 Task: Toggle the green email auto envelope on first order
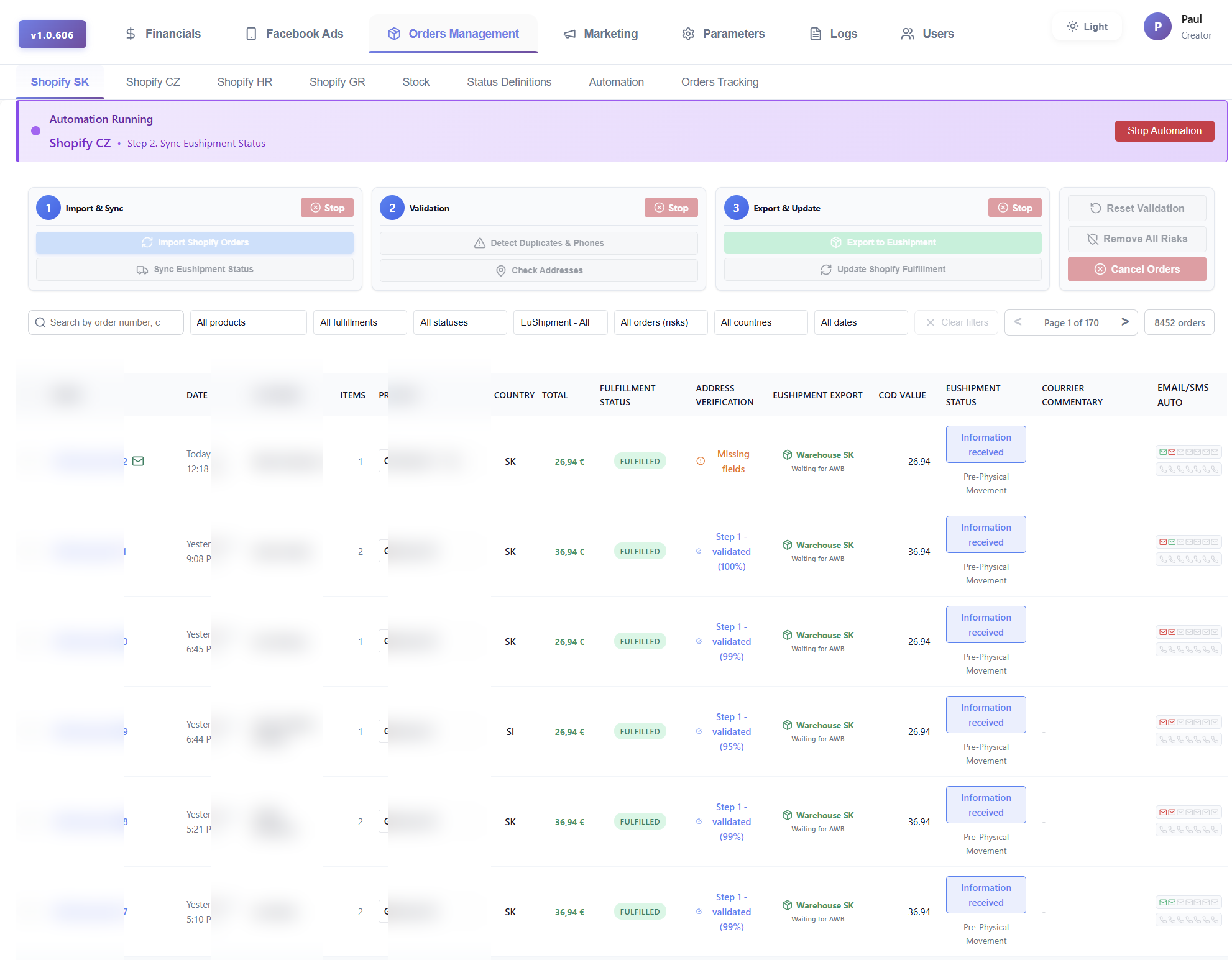point(1162,452)
